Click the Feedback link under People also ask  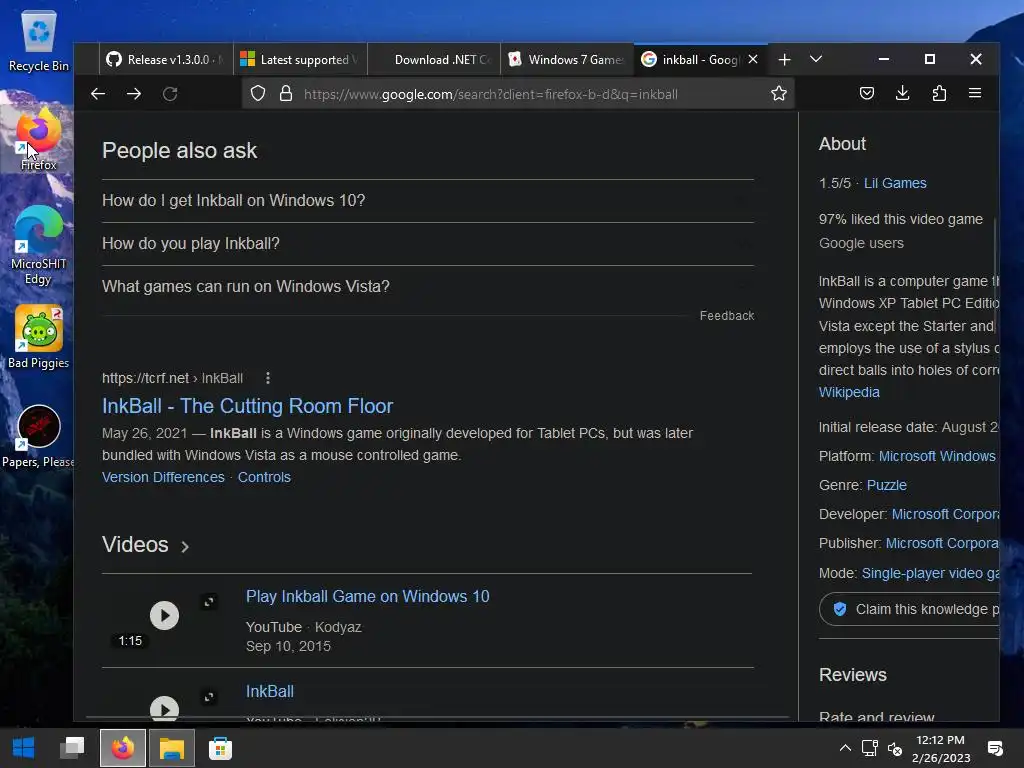[727, 315]
